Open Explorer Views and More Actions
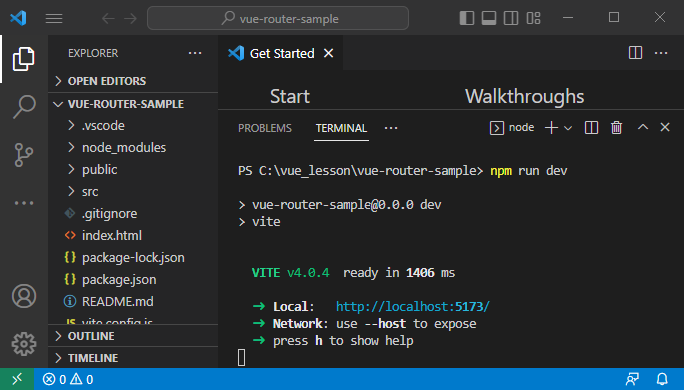The width and height of the screenshot is (684, 390). [195, 53]
